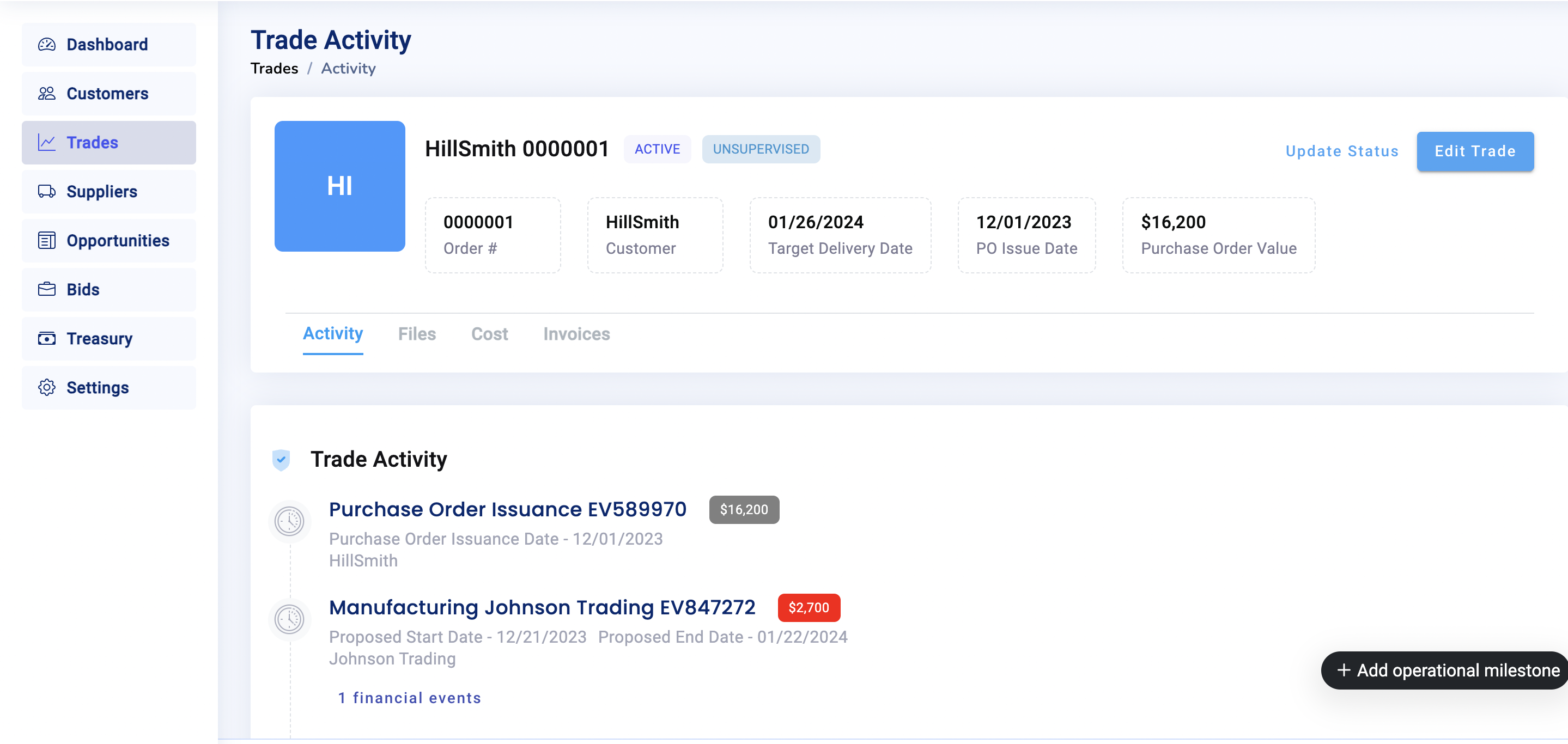Click the Purchase Order Issuance clock icon

click(x=289, y=521)
